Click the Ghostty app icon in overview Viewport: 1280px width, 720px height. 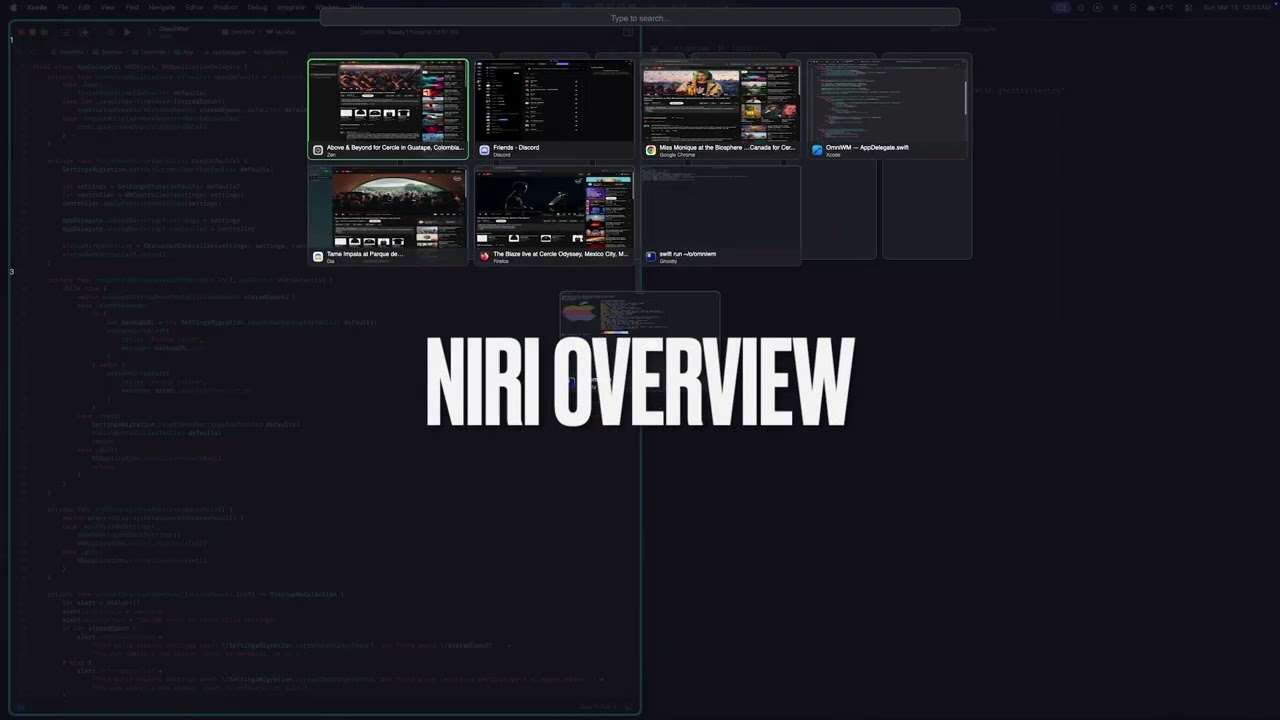point(651,257)
